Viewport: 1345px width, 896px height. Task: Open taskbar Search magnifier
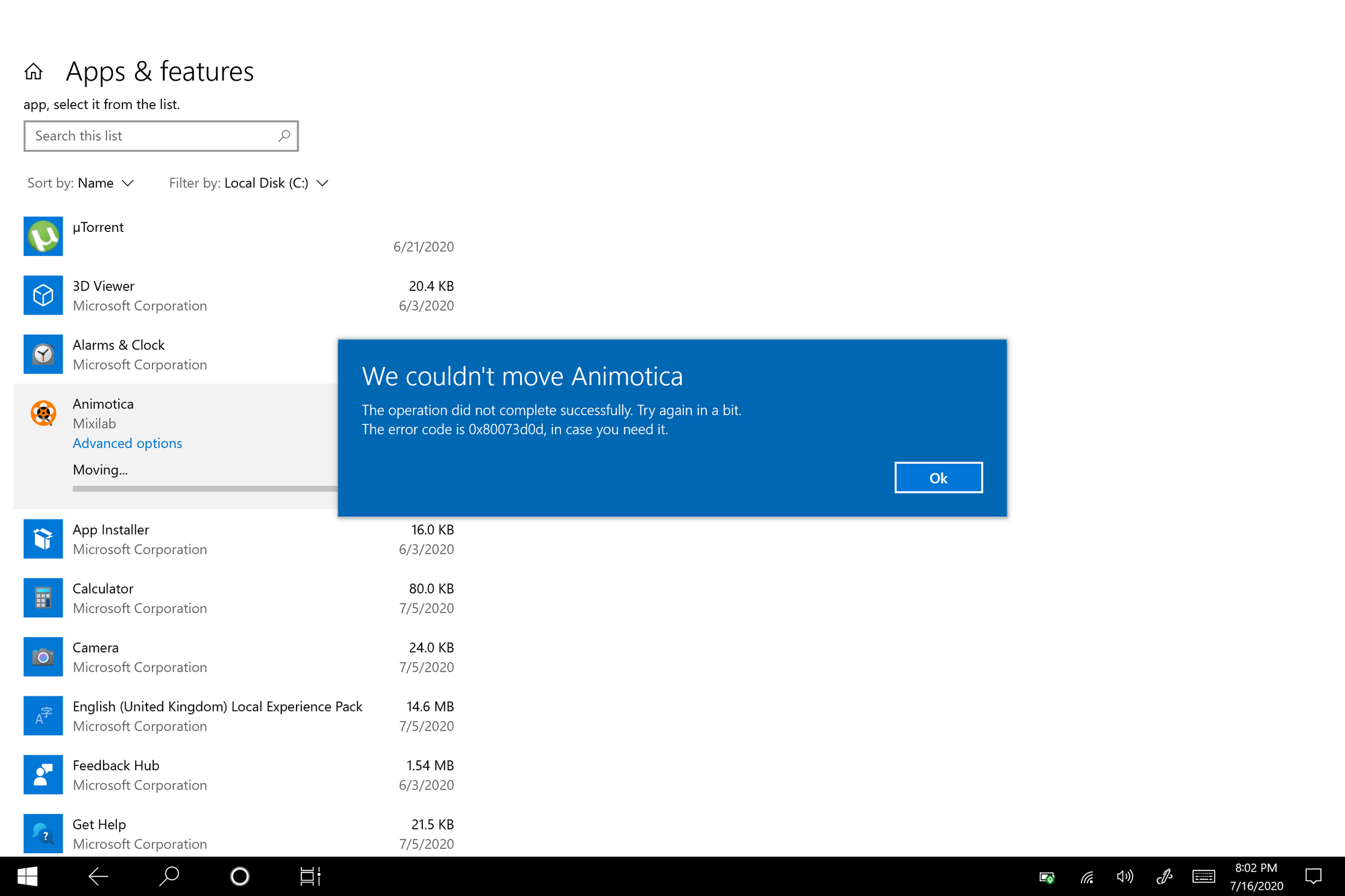(169, 877)
